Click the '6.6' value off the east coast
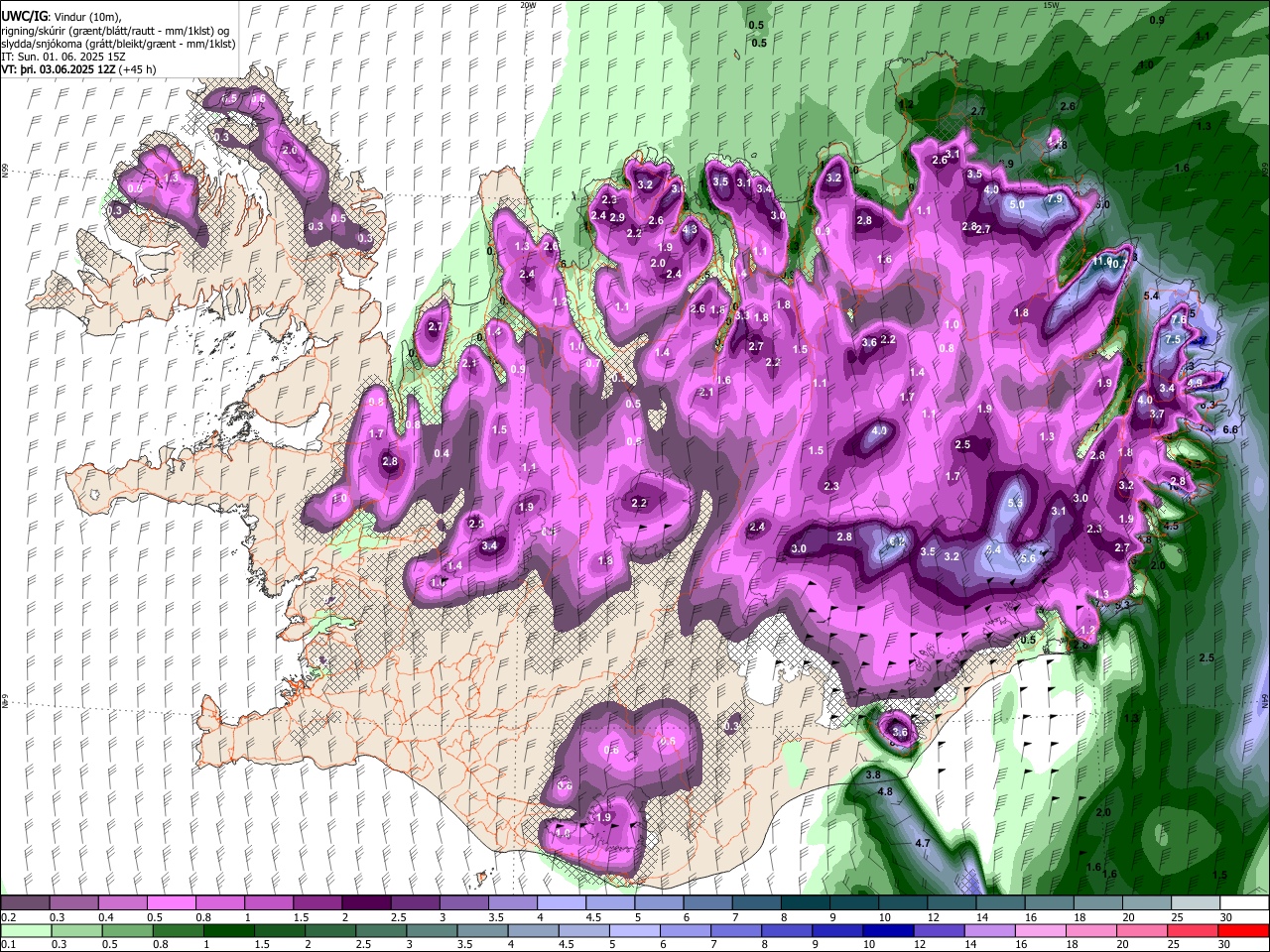The height and width of the screenshot is (952, 1270). [x=1230, y=429]
